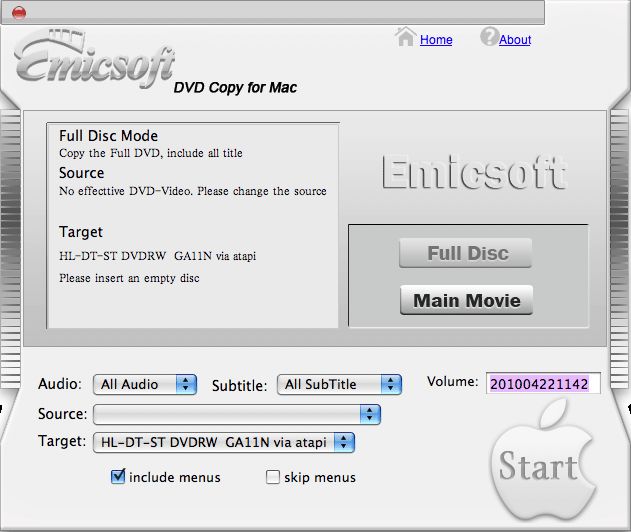Click the "Full Disc Mode" heading text

(108, 136)
